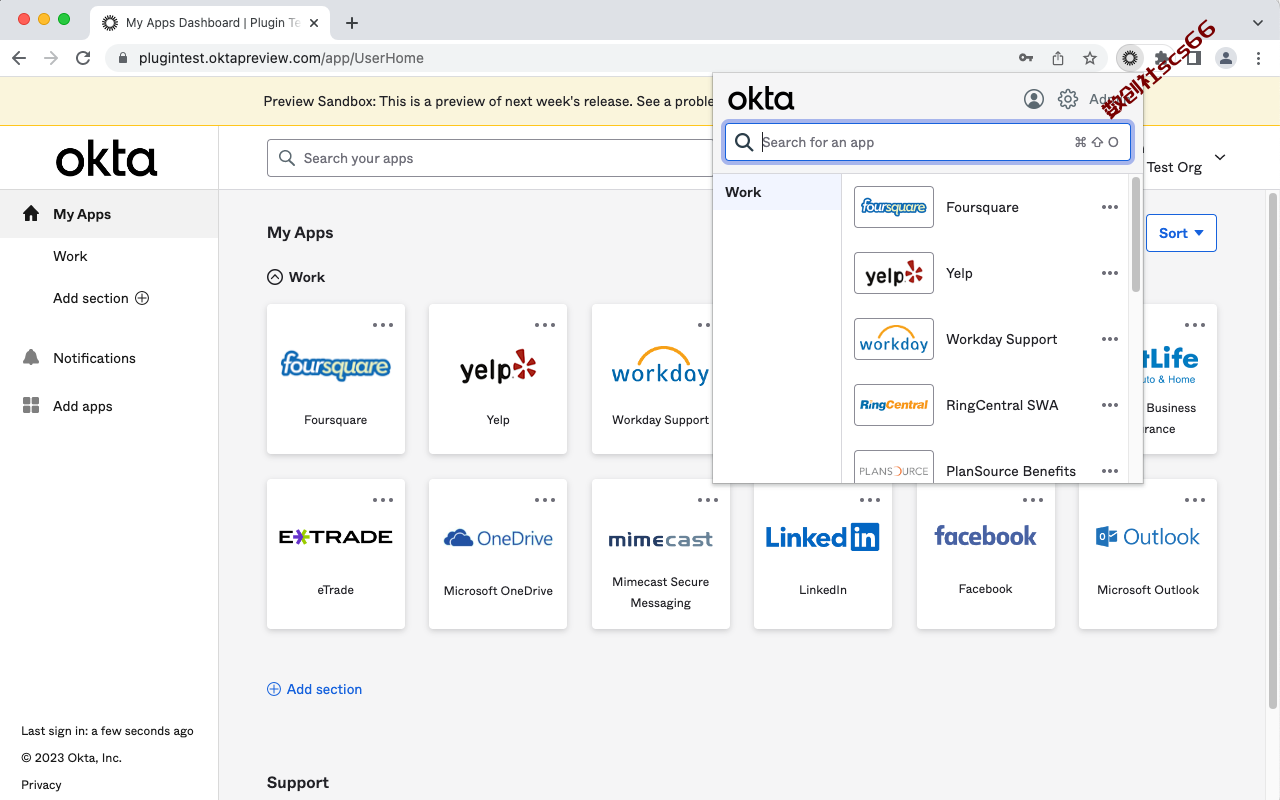Open RingCentral SWA options in plugin popup

coord(1110,405)
